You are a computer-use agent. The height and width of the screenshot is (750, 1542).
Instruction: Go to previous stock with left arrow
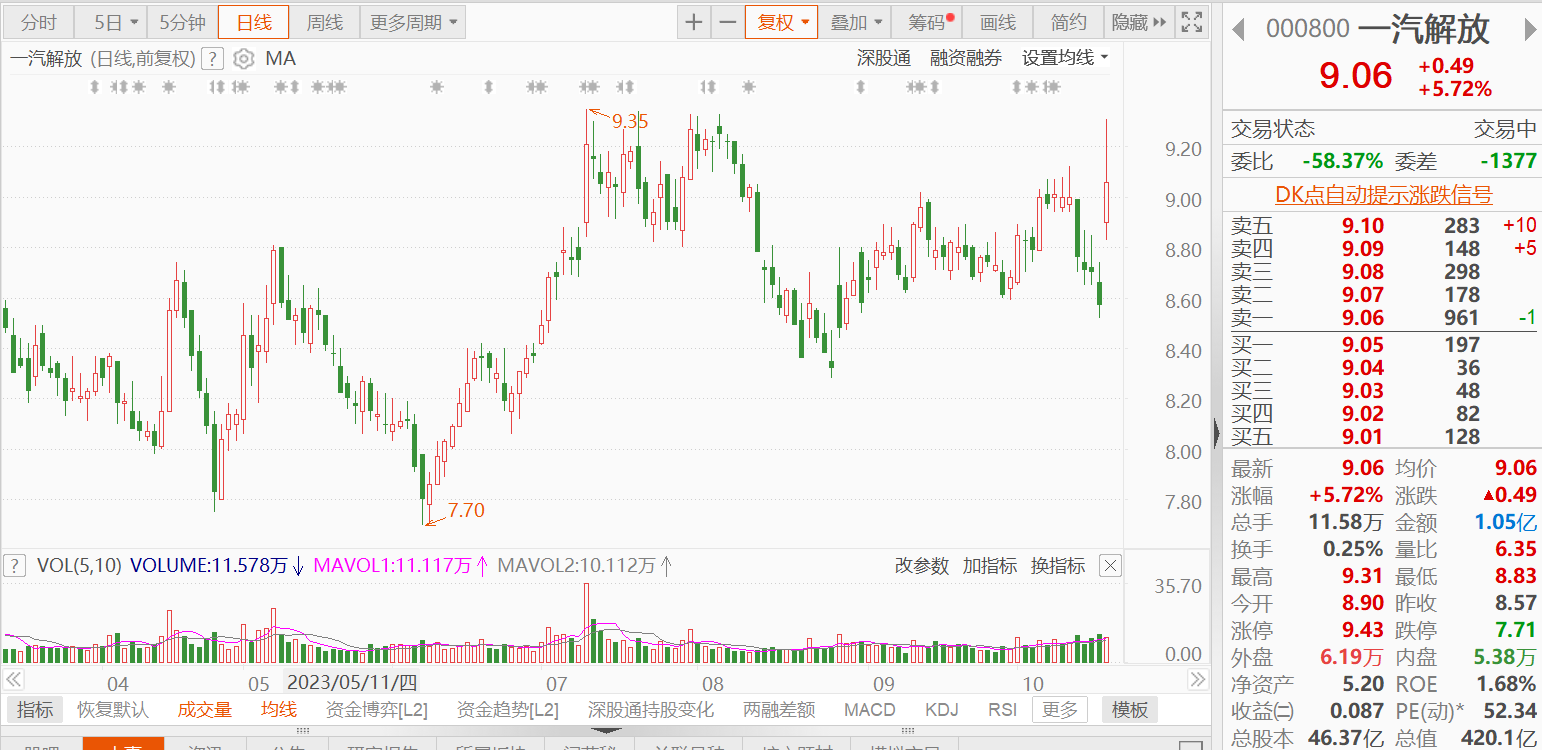1238,30
